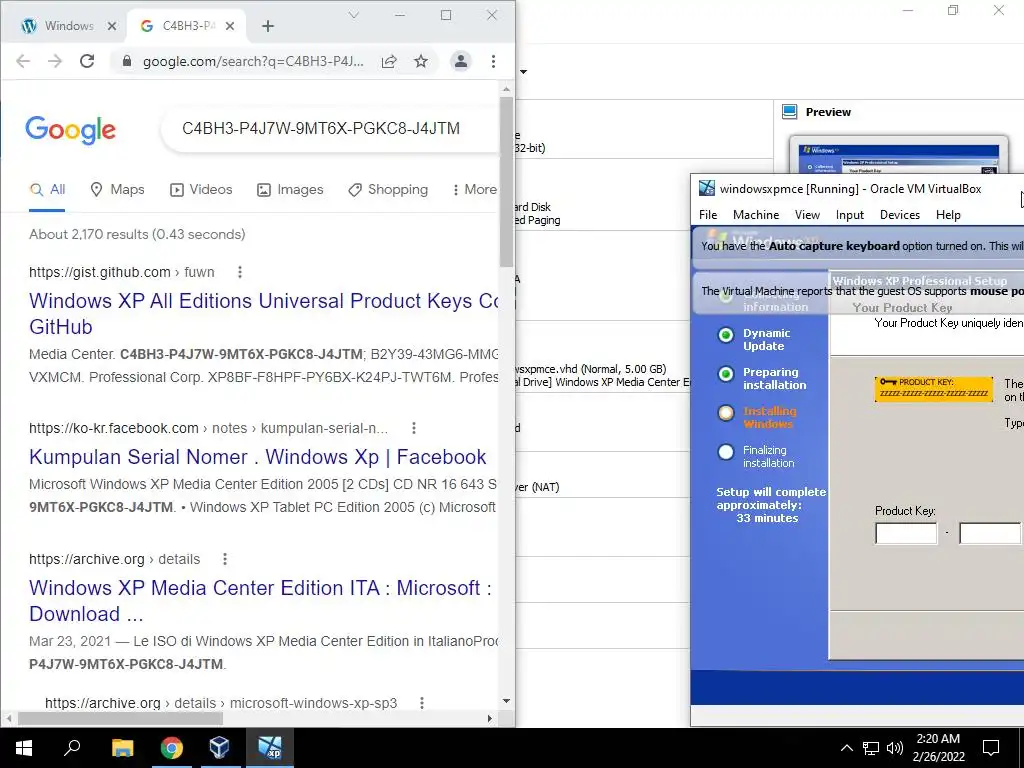Viewport: 1024px width, 768px height.
Task: Select the Shopping search tab
Action: point(388,189)
